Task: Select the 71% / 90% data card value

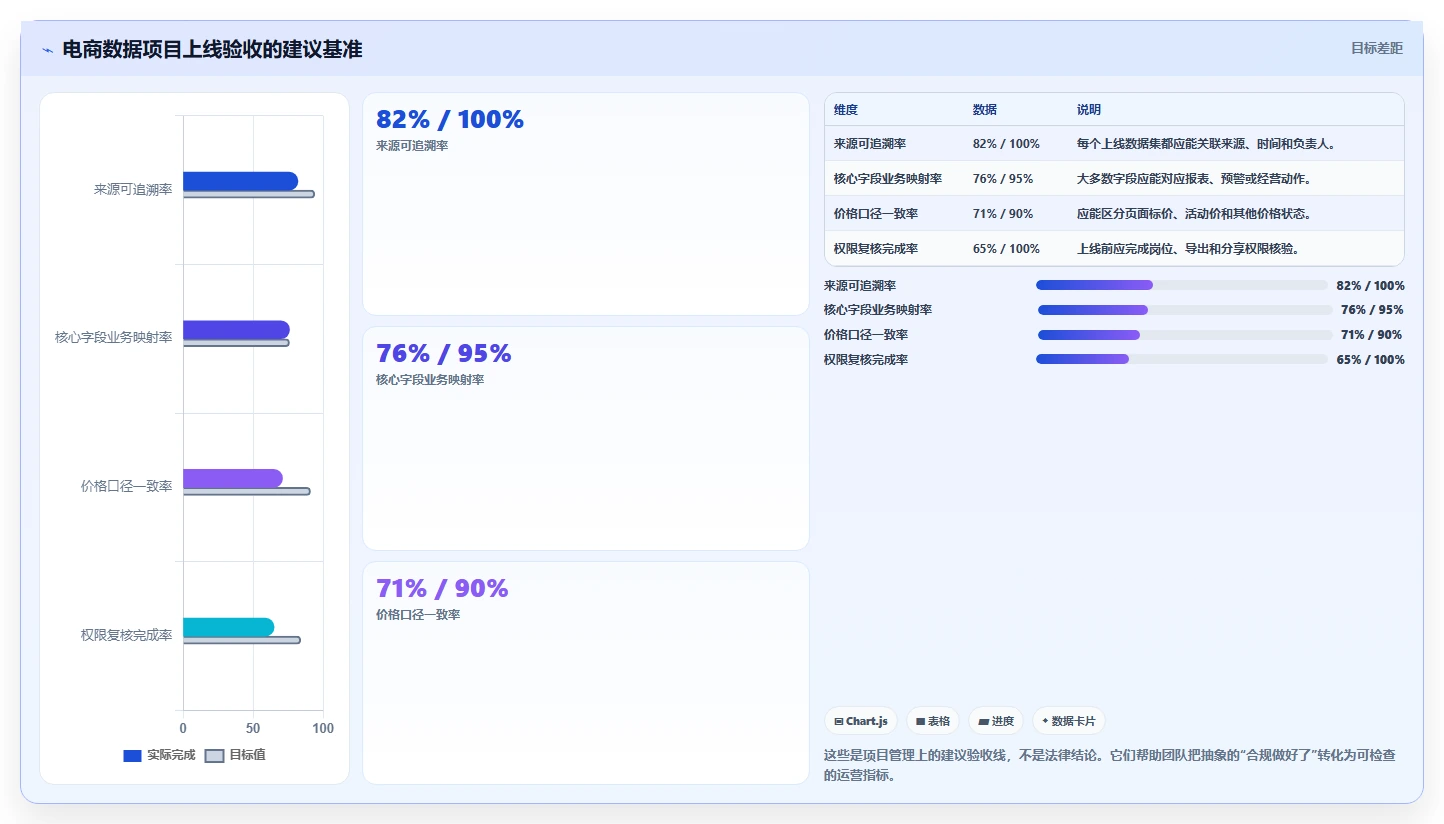Action: pyautogui.click(x=442, y=588)
